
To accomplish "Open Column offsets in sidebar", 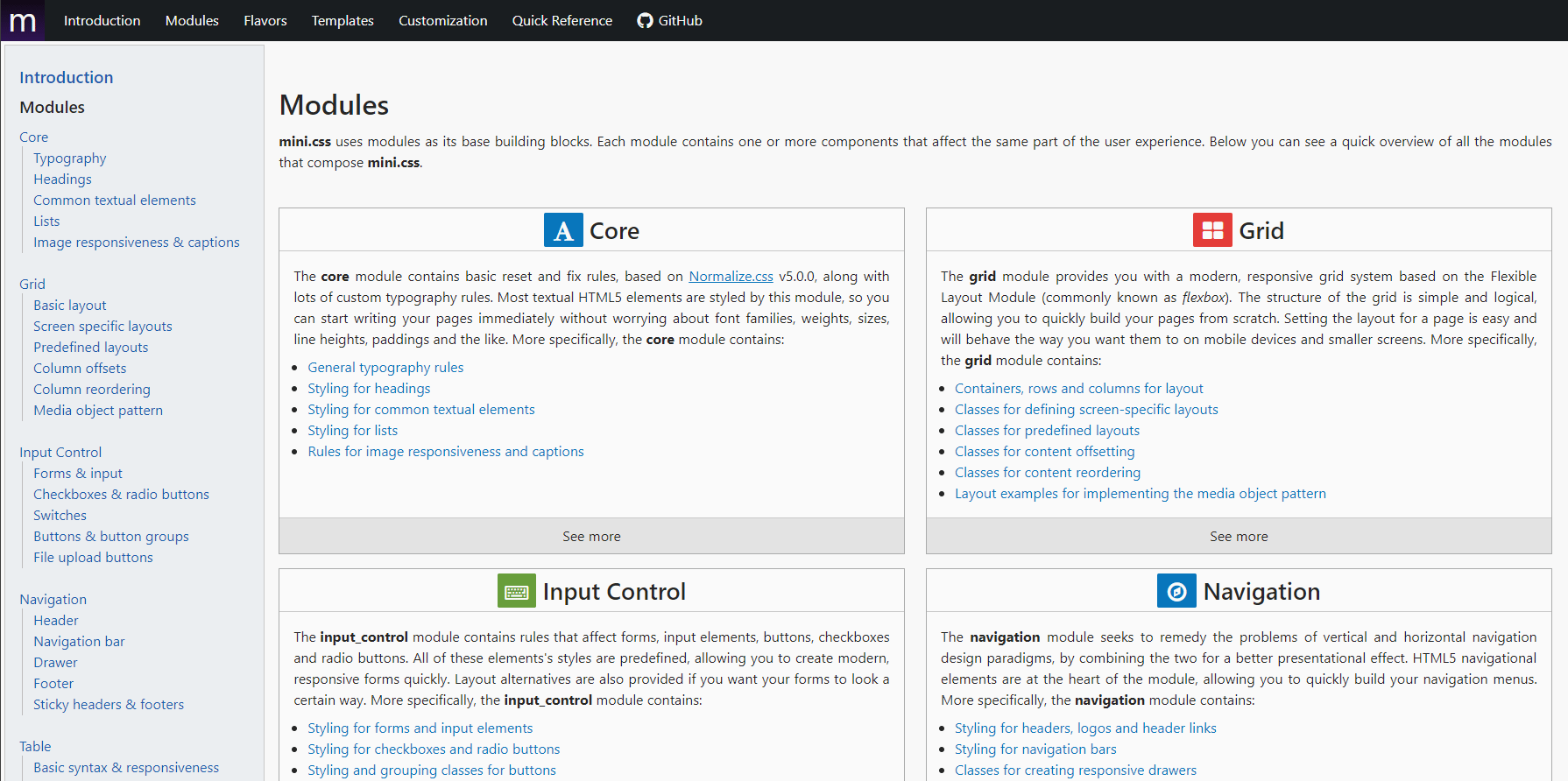I will [x=80, y=369].
